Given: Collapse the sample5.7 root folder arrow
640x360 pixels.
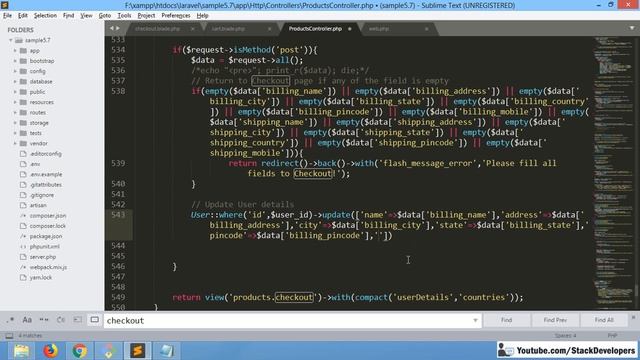Looking at the screenshot, I should pos(11,40).
